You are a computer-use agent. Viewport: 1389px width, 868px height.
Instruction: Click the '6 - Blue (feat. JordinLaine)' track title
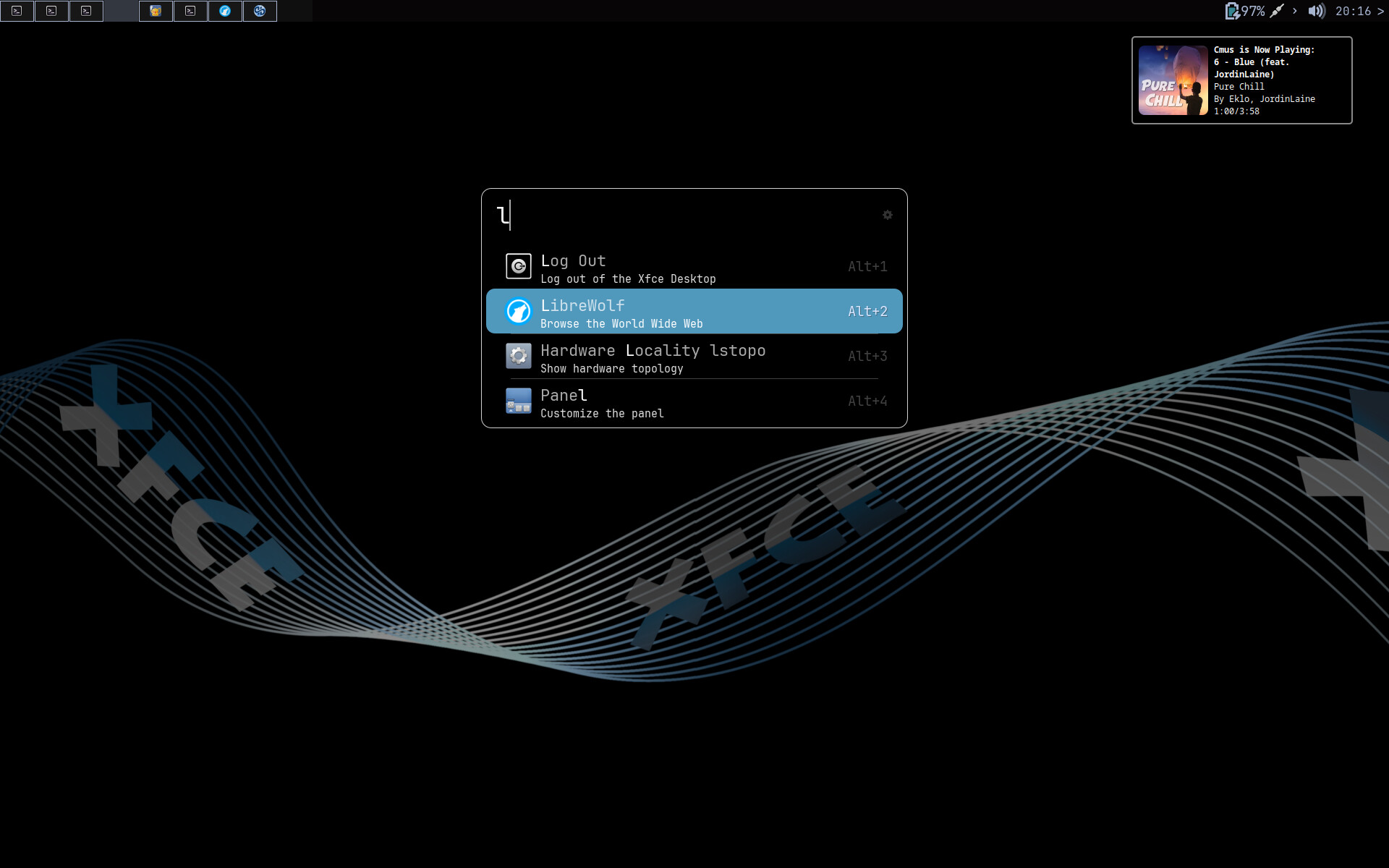pyautogui.click(x=1252, y=68)
